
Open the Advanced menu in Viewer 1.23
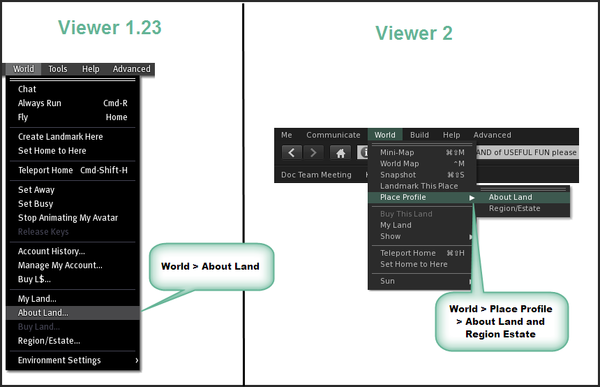131,69
